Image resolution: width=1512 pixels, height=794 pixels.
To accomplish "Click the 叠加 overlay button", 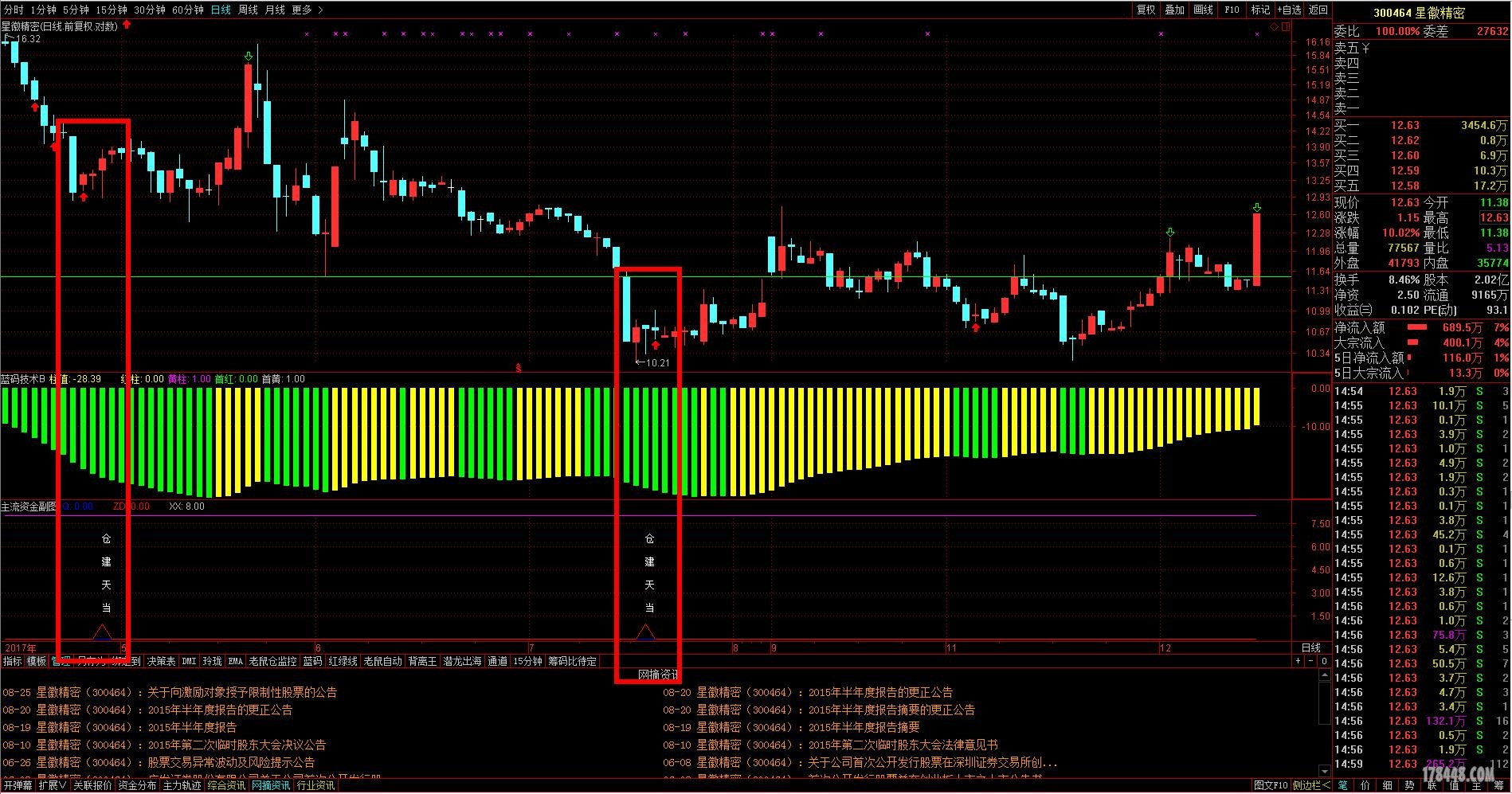I will pyautogui.click(x=1175, y=10).
